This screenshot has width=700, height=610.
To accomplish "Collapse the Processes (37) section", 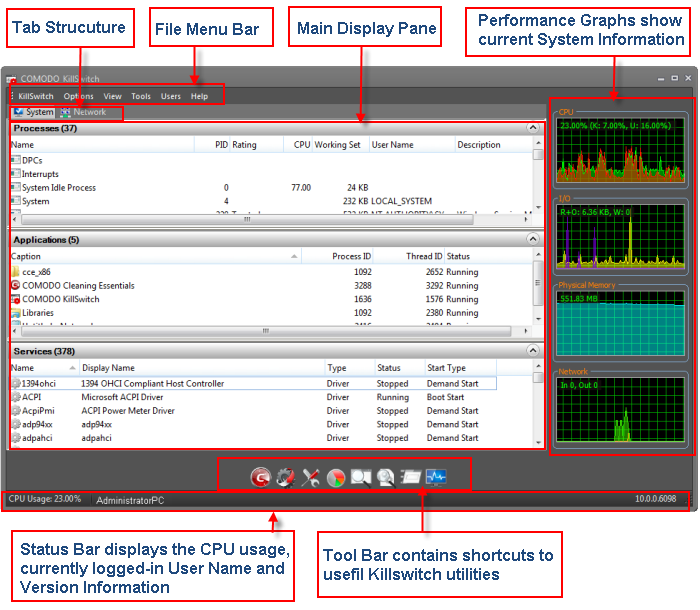I will (533, 128).
